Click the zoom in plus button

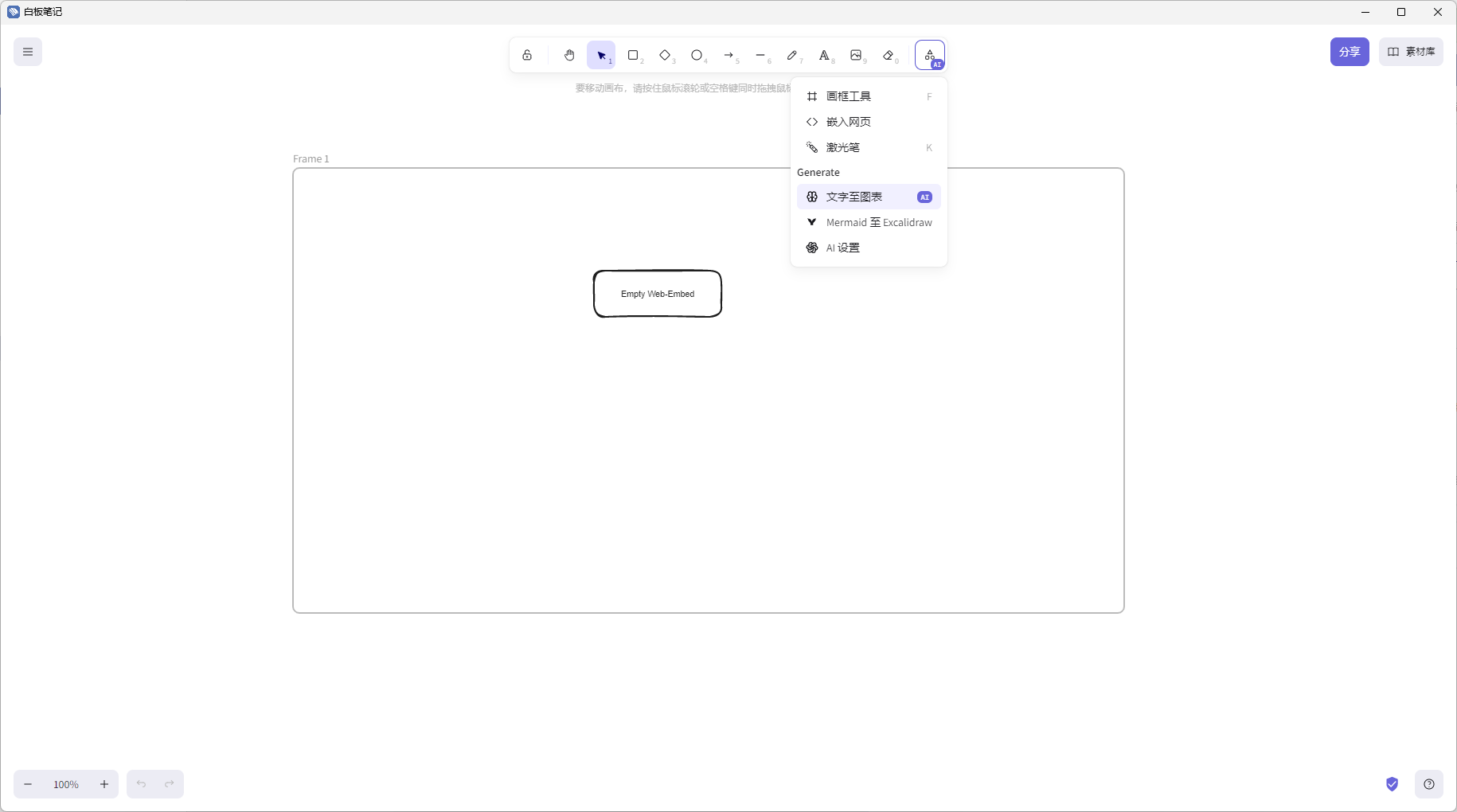click(x=104, y=784)
